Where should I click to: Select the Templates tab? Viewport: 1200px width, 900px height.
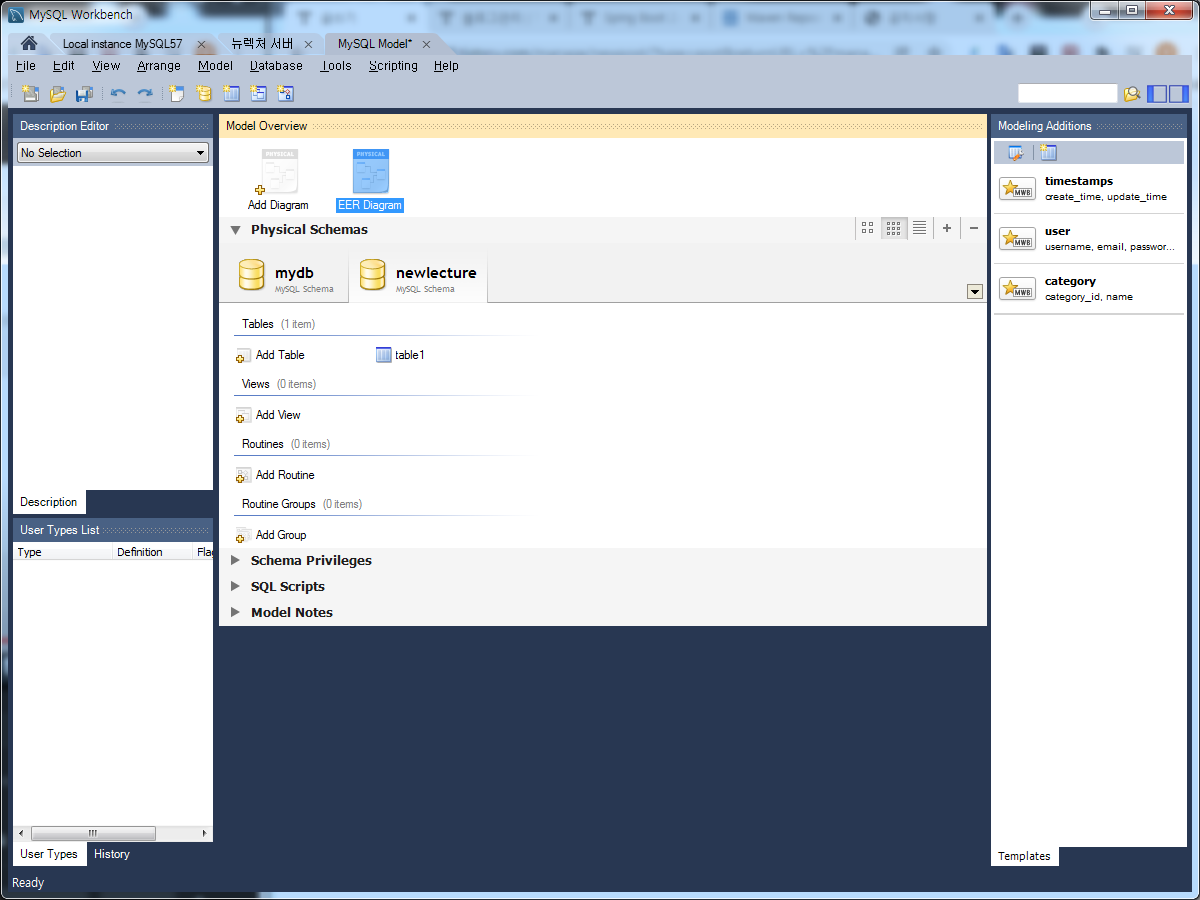pyautogui.click(x=1024, y=856)
